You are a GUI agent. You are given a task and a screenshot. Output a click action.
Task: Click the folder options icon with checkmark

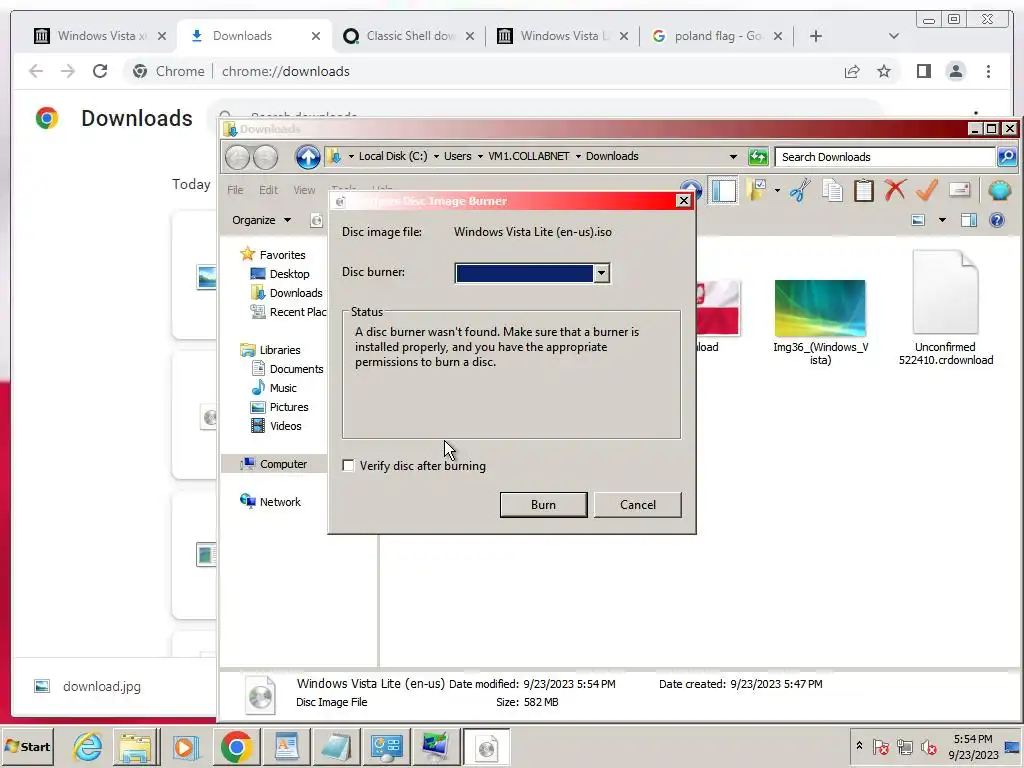point(758,190)
